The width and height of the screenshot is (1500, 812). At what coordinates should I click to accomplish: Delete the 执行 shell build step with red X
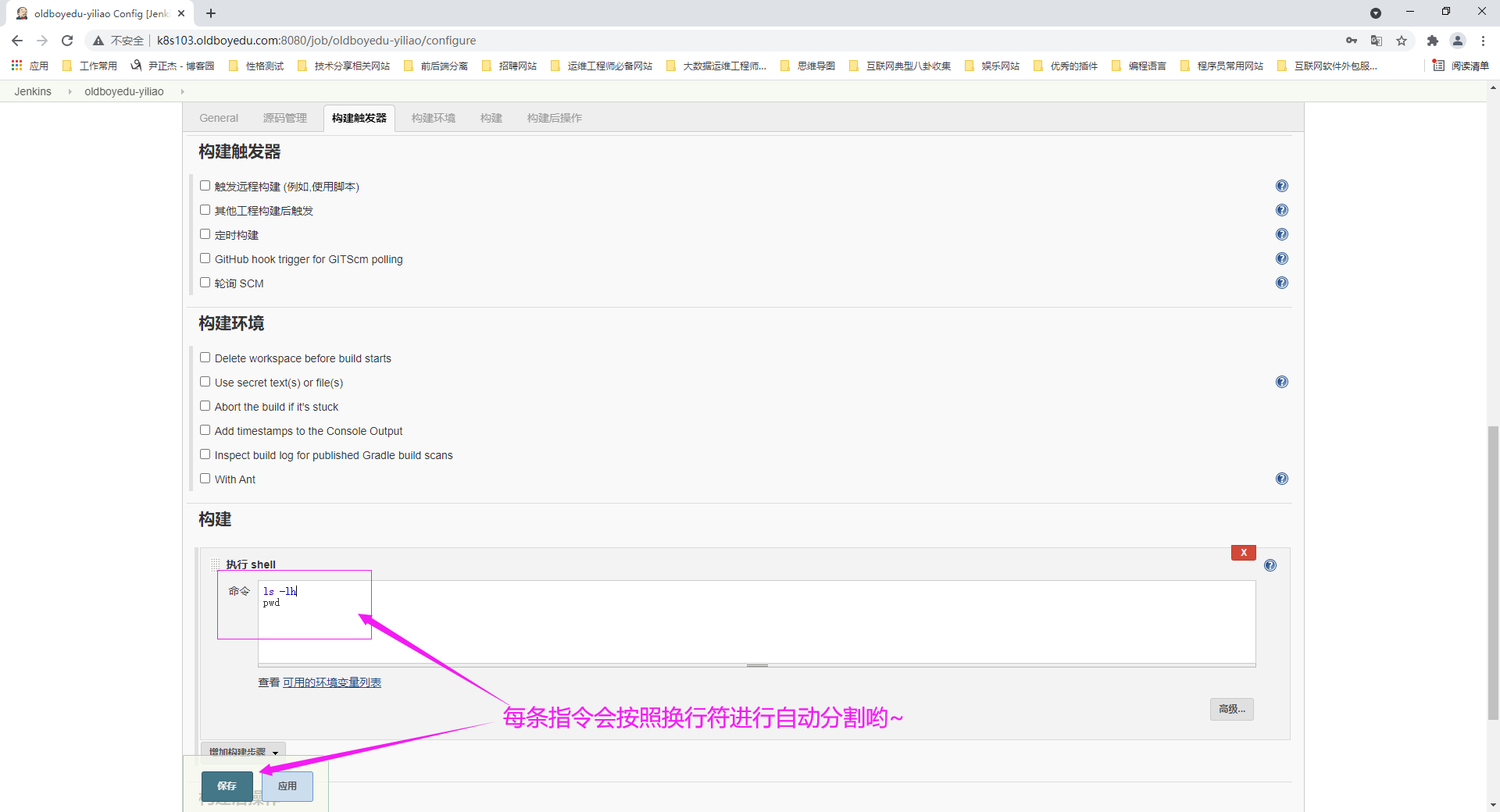pos(1243,553)
